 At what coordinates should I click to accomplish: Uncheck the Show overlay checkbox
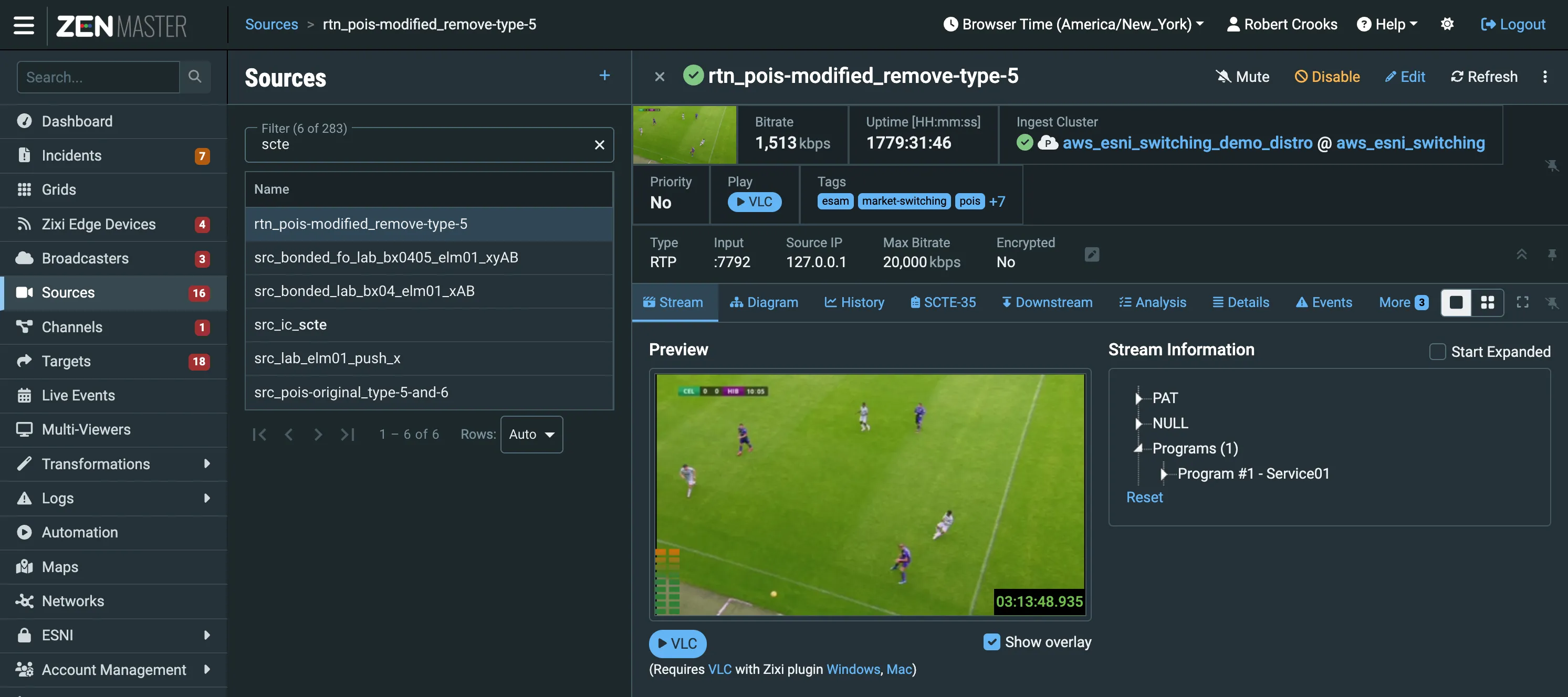tap(991, 642)
